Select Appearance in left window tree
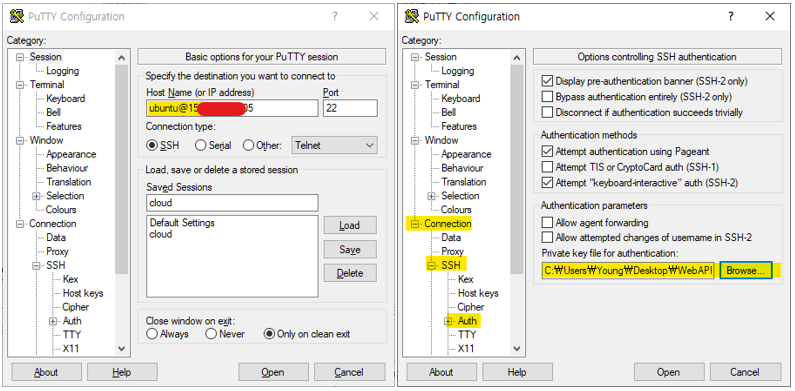795x391 pixels. coord(71,154)
